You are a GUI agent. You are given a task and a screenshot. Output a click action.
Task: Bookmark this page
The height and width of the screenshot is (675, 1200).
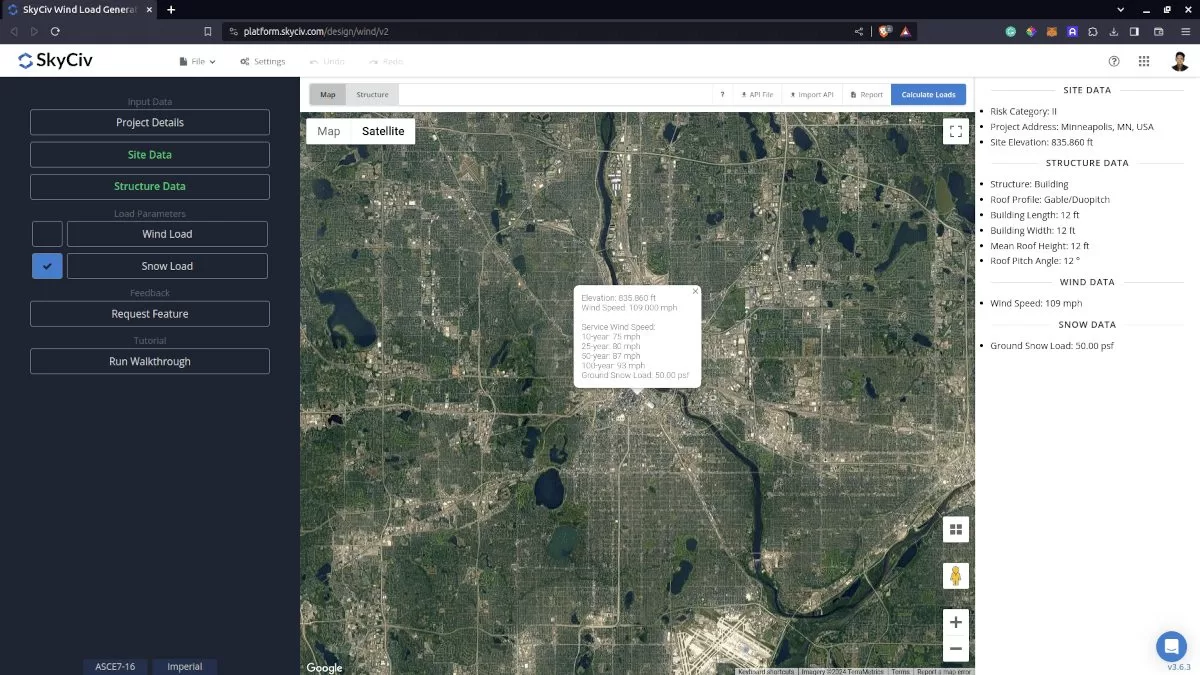coord(207,31)
